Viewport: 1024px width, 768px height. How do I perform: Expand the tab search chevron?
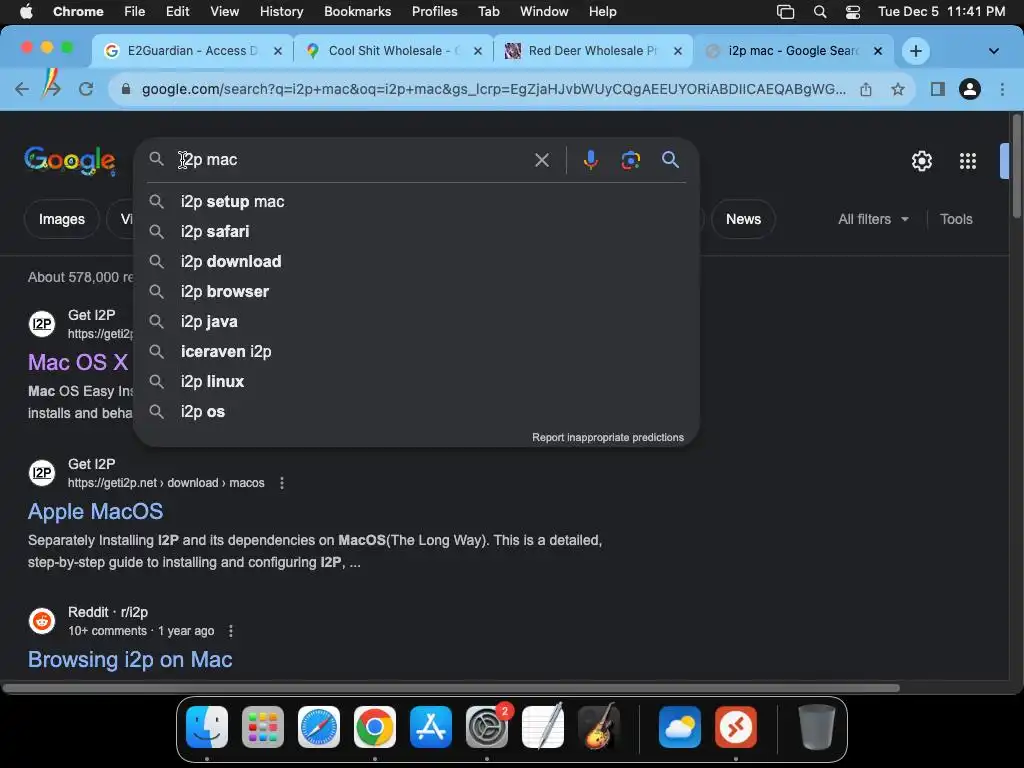coord(993,51)
